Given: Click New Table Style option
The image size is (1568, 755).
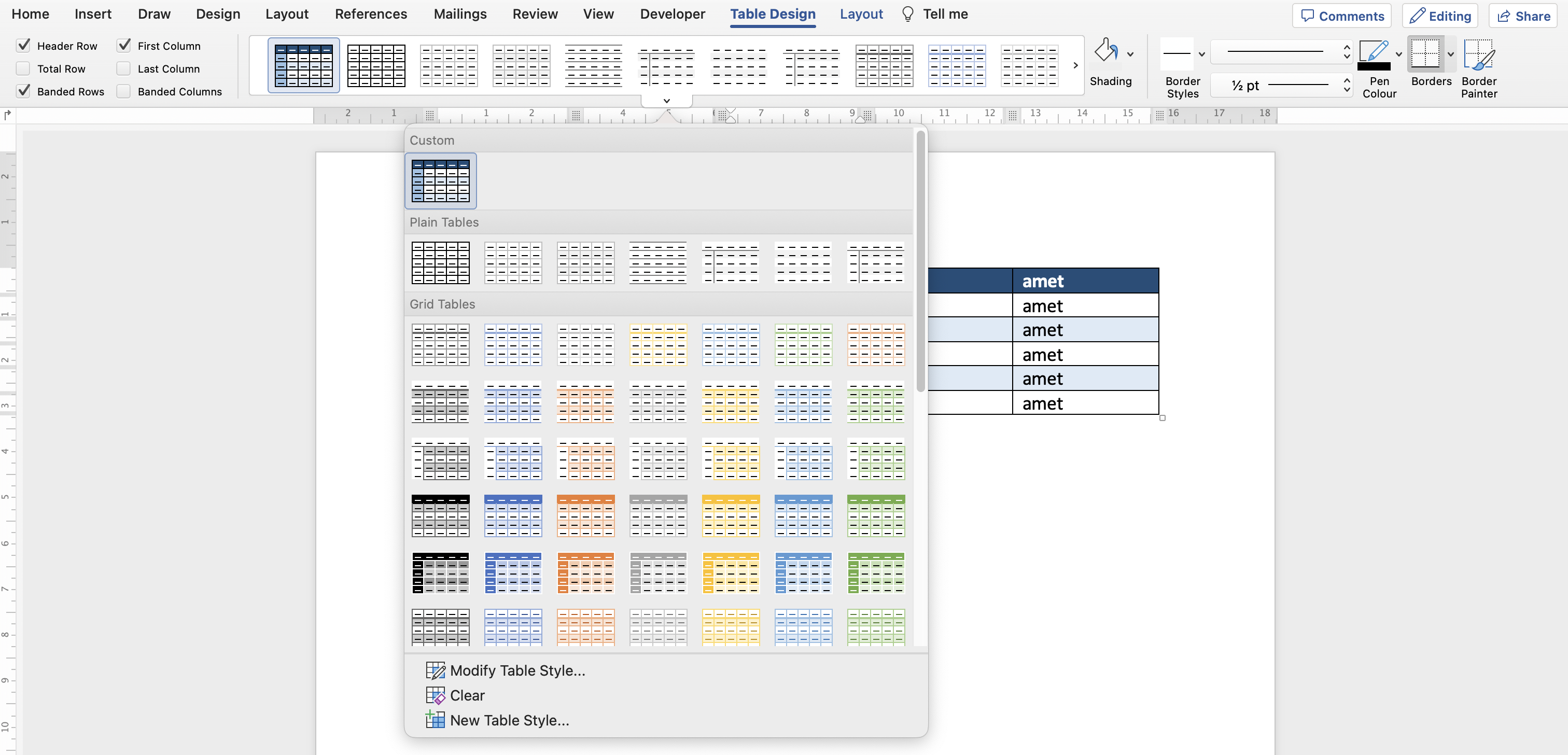Looking at the screenshot, I should pos(510,720).
